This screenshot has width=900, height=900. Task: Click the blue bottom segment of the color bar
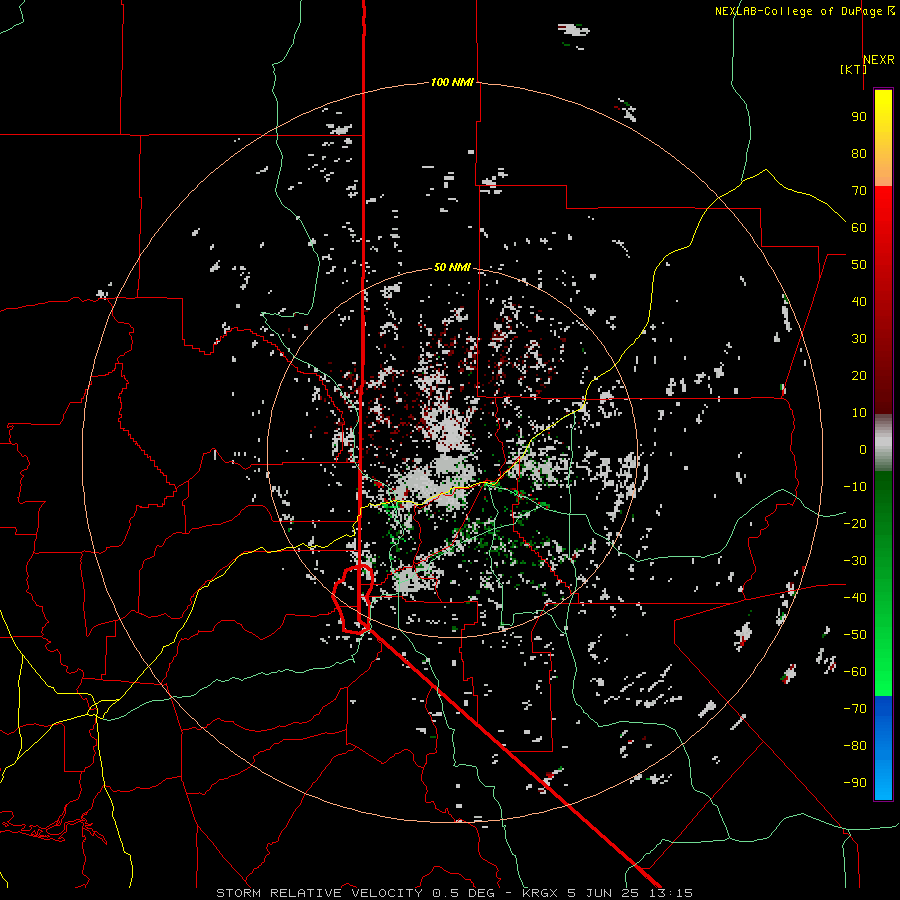pos(883,748)
